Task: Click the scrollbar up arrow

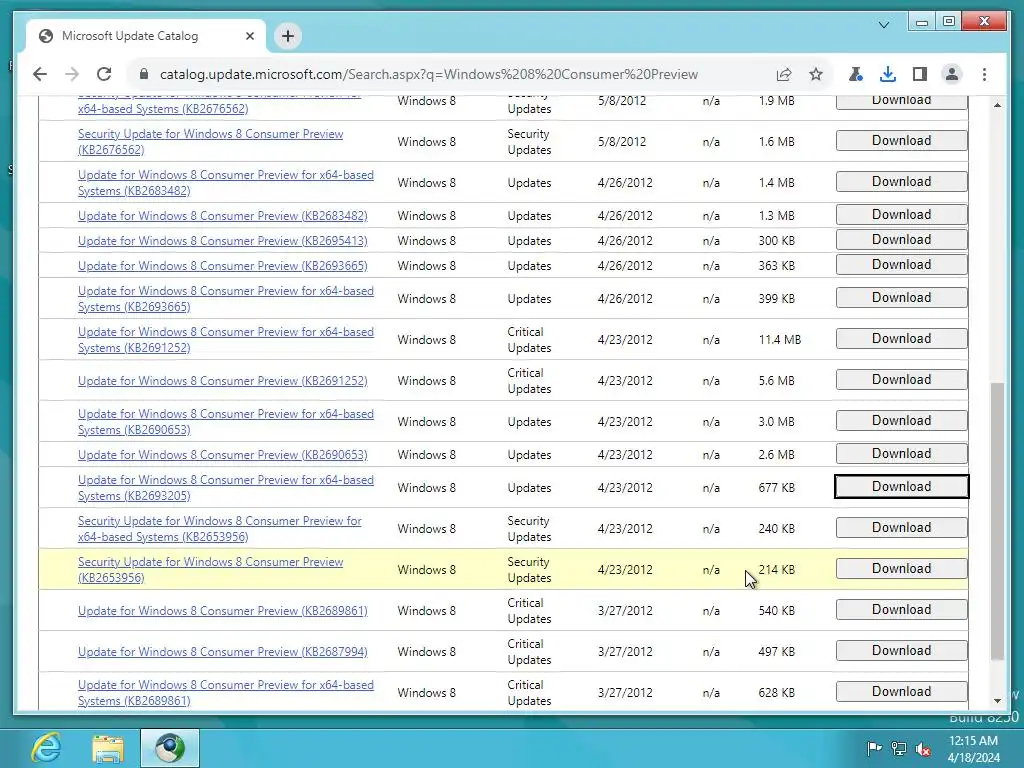Action: [x=997, y=104]
